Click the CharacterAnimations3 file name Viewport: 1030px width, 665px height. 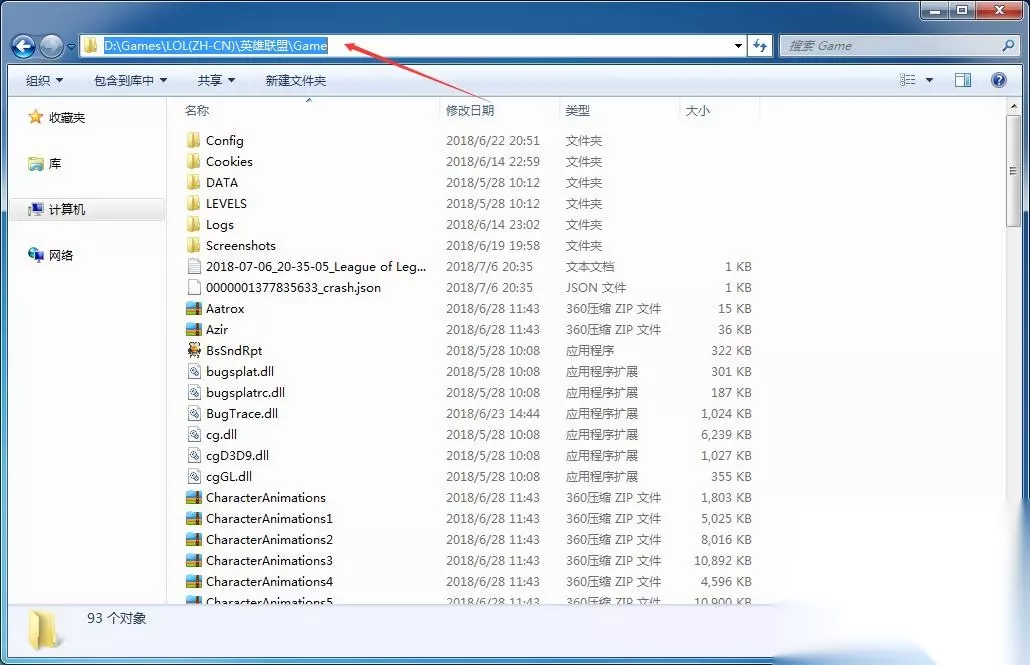pyautogui.click(x=269, y=561)
